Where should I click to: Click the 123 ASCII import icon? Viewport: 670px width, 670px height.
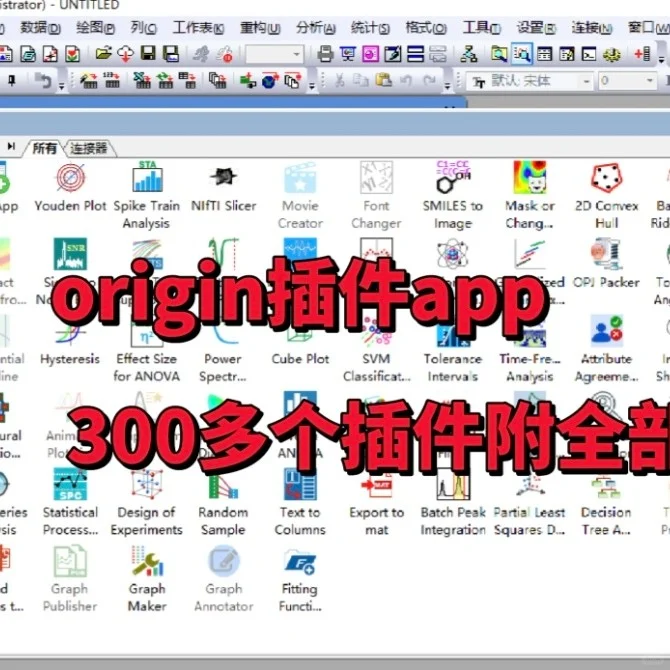[x=112, y=80]
